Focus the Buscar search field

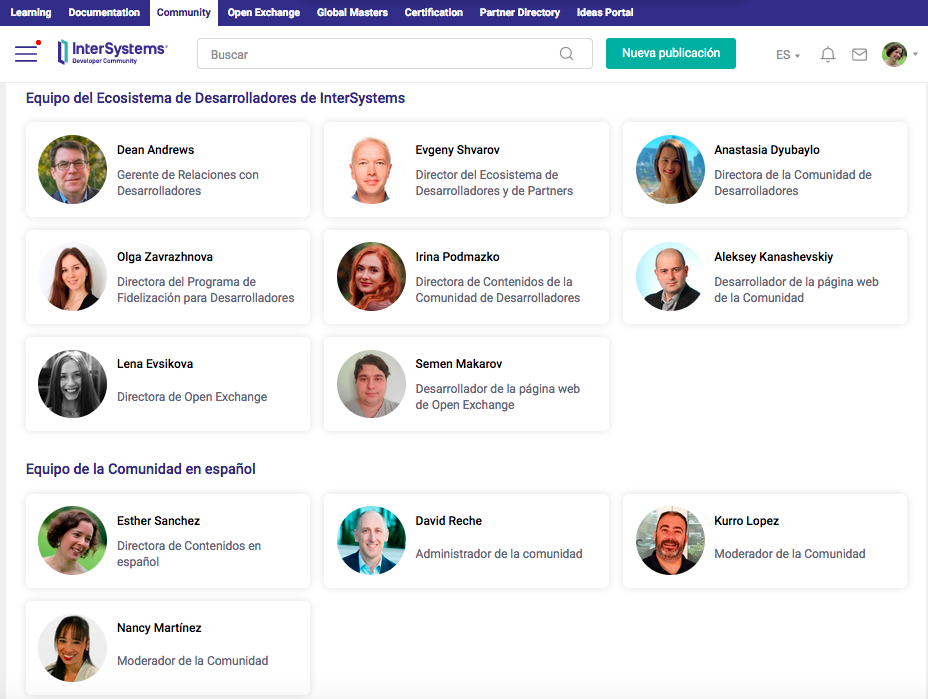tap(380, 54)
